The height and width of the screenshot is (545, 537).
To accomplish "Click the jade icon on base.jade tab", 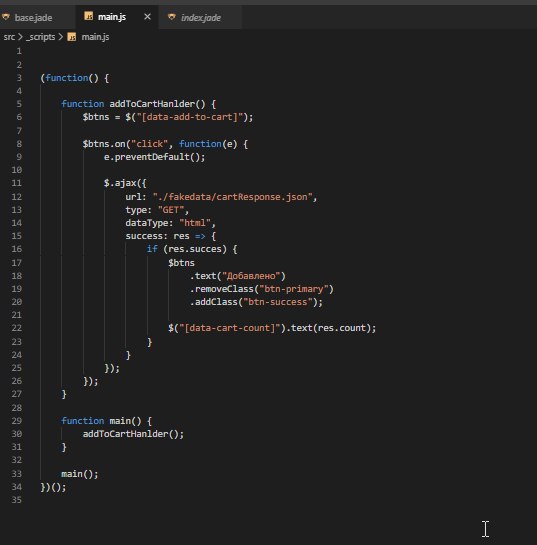I will tap(6, 17).
